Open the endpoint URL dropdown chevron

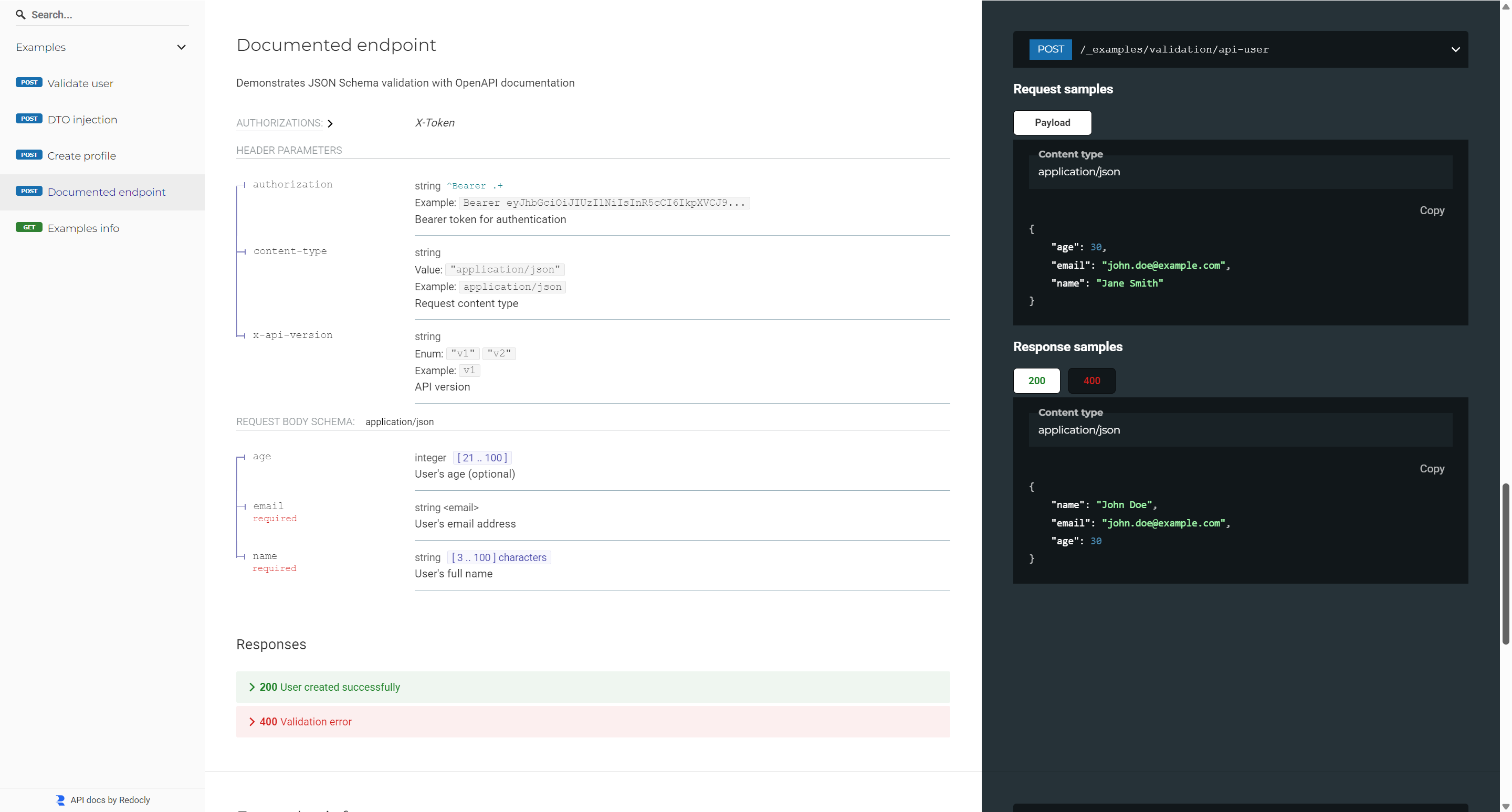pyautogui.click(x=1456, y=49)
